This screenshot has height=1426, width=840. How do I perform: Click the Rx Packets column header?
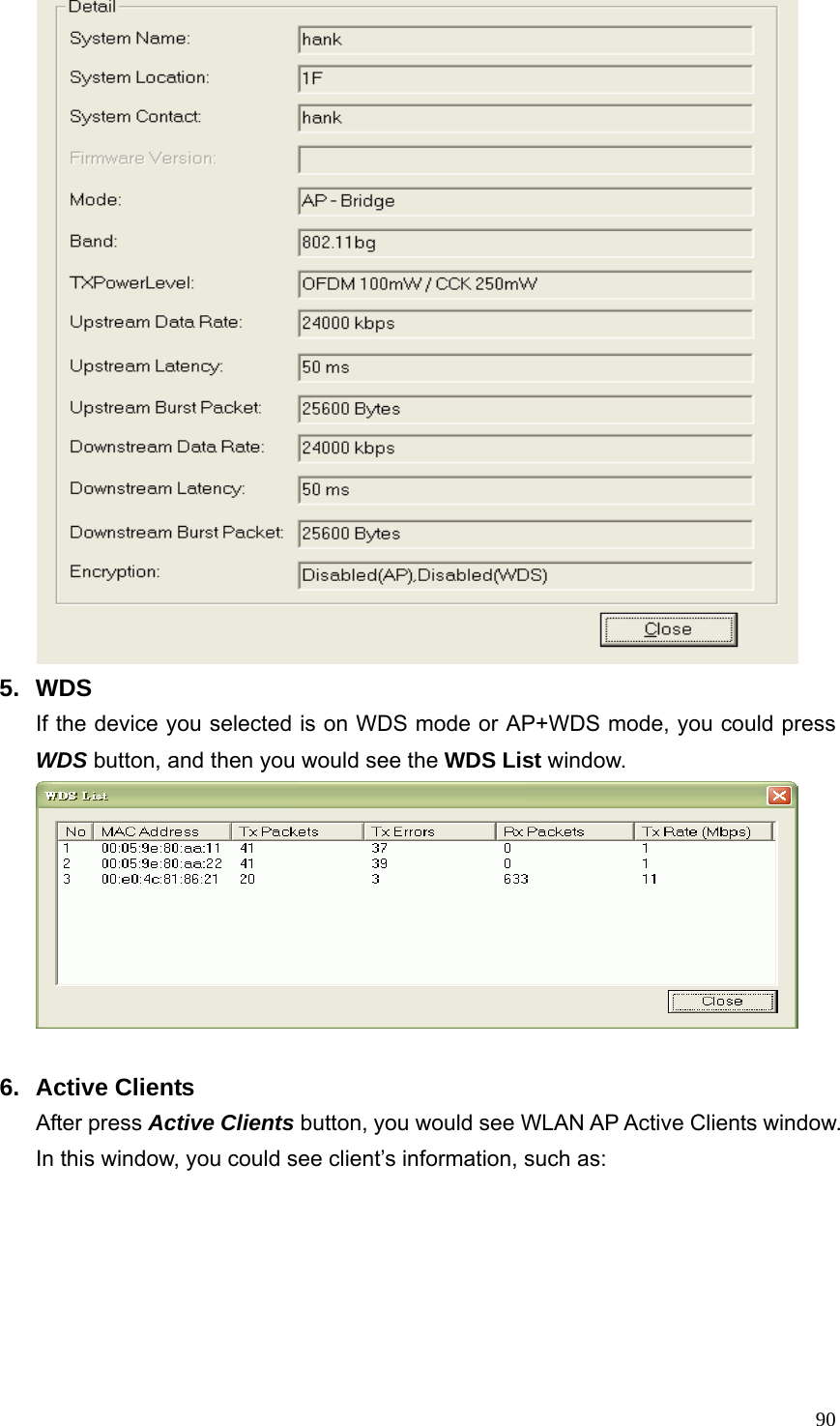click(547, 829)
